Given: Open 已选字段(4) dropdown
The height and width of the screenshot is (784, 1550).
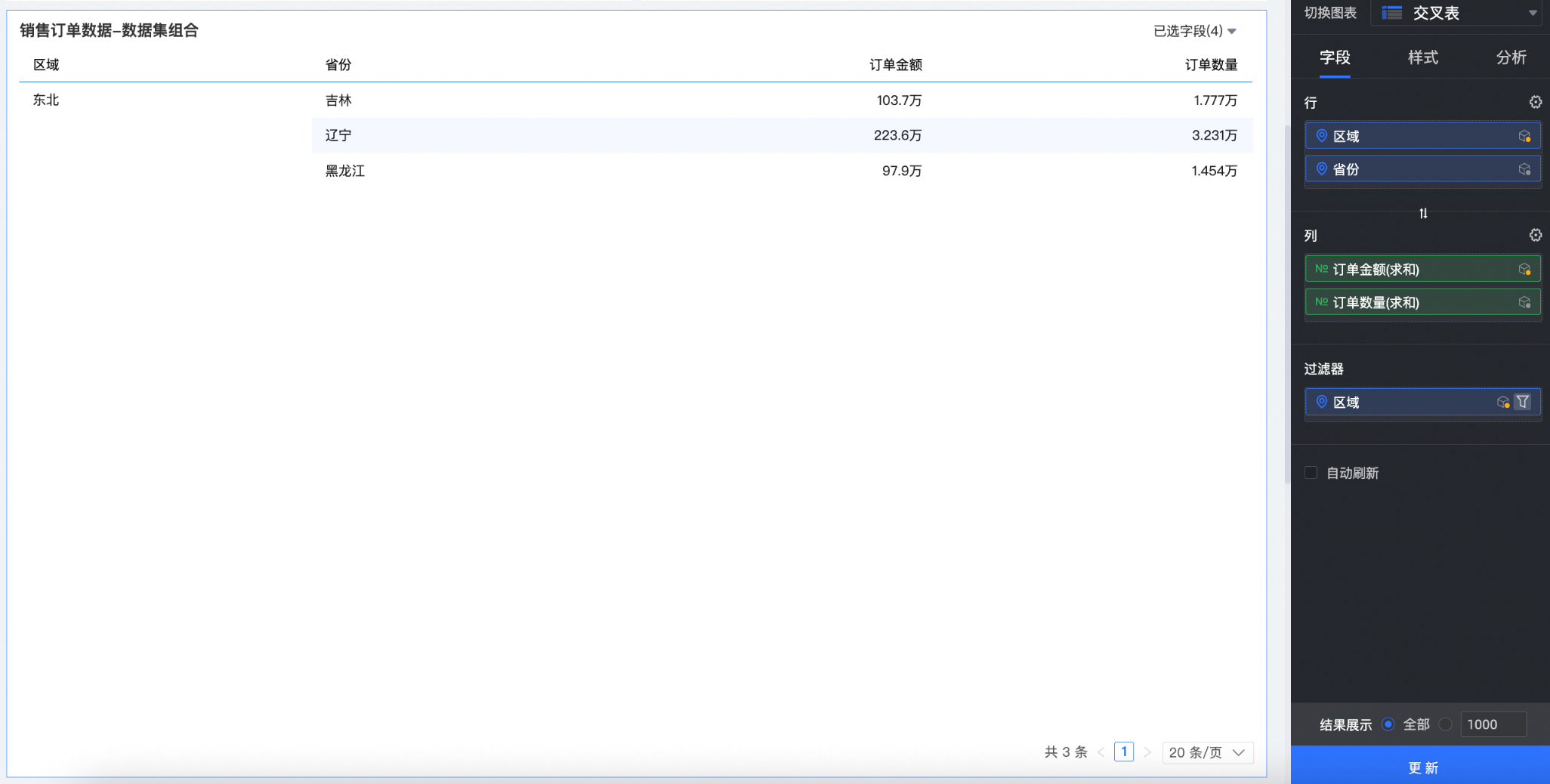Looking at the screenshot, I should point(1195,31).
